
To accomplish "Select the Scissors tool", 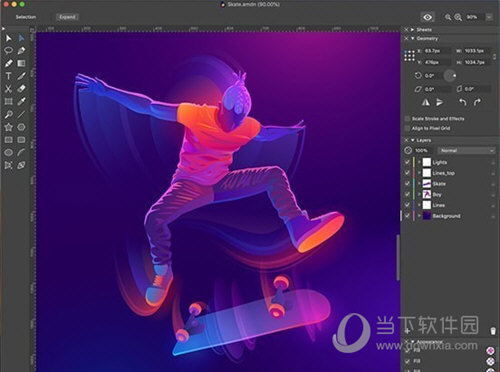I will click(x=8, y=89).
